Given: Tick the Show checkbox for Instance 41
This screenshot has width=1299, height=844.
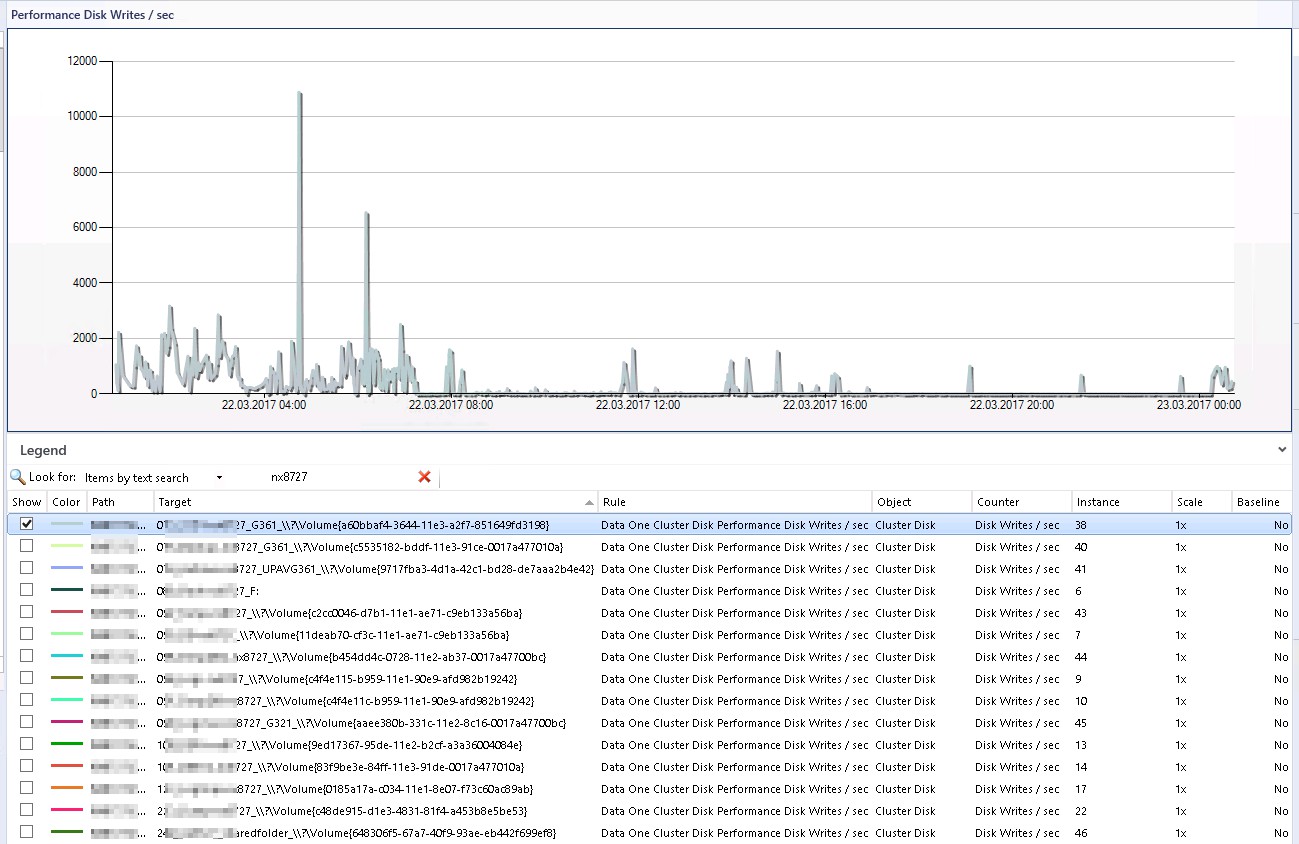Looking at the screenshot, I should [x=27, y=568].
